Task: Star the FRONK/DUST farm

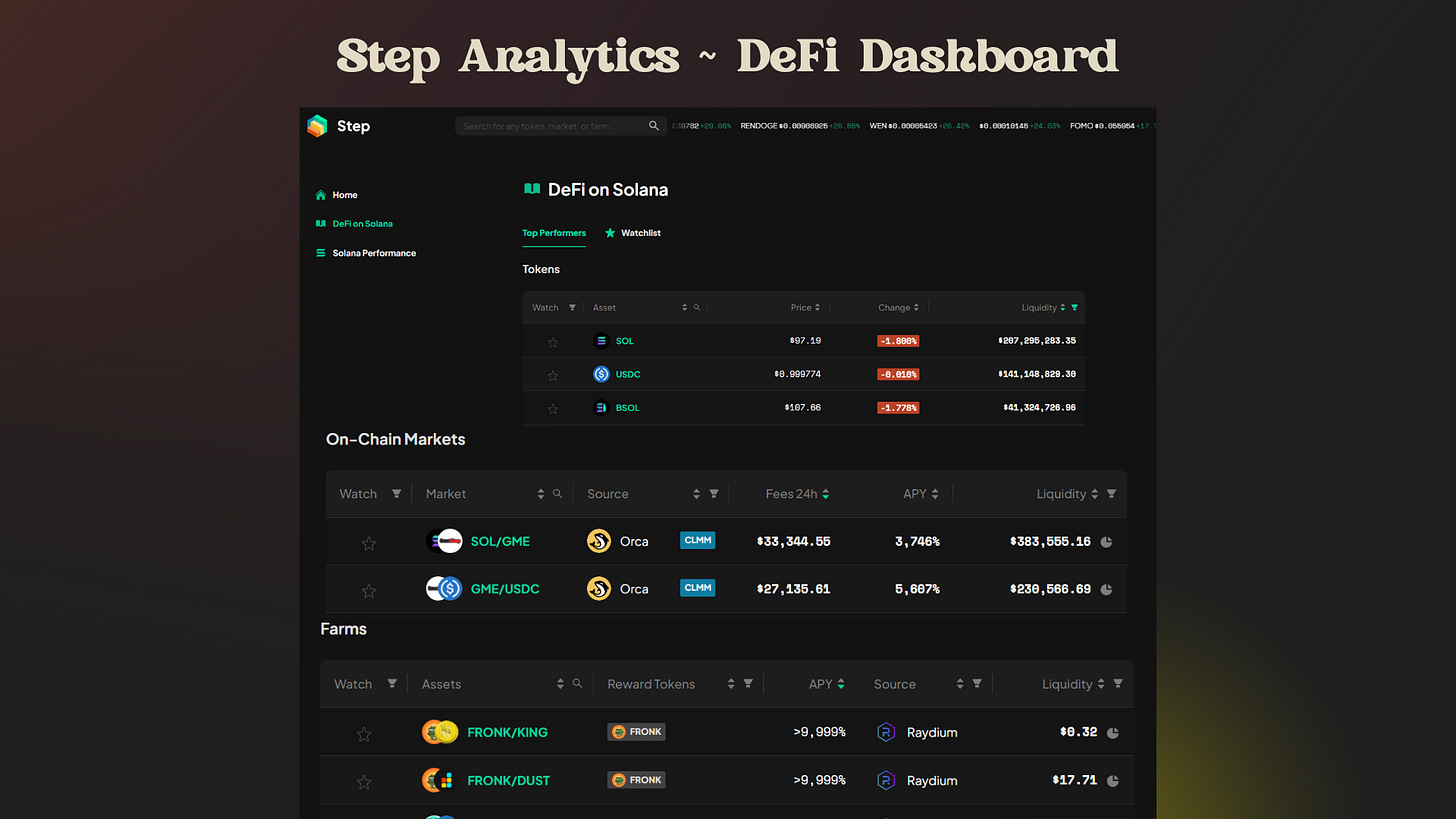Action: pos(364,782)
